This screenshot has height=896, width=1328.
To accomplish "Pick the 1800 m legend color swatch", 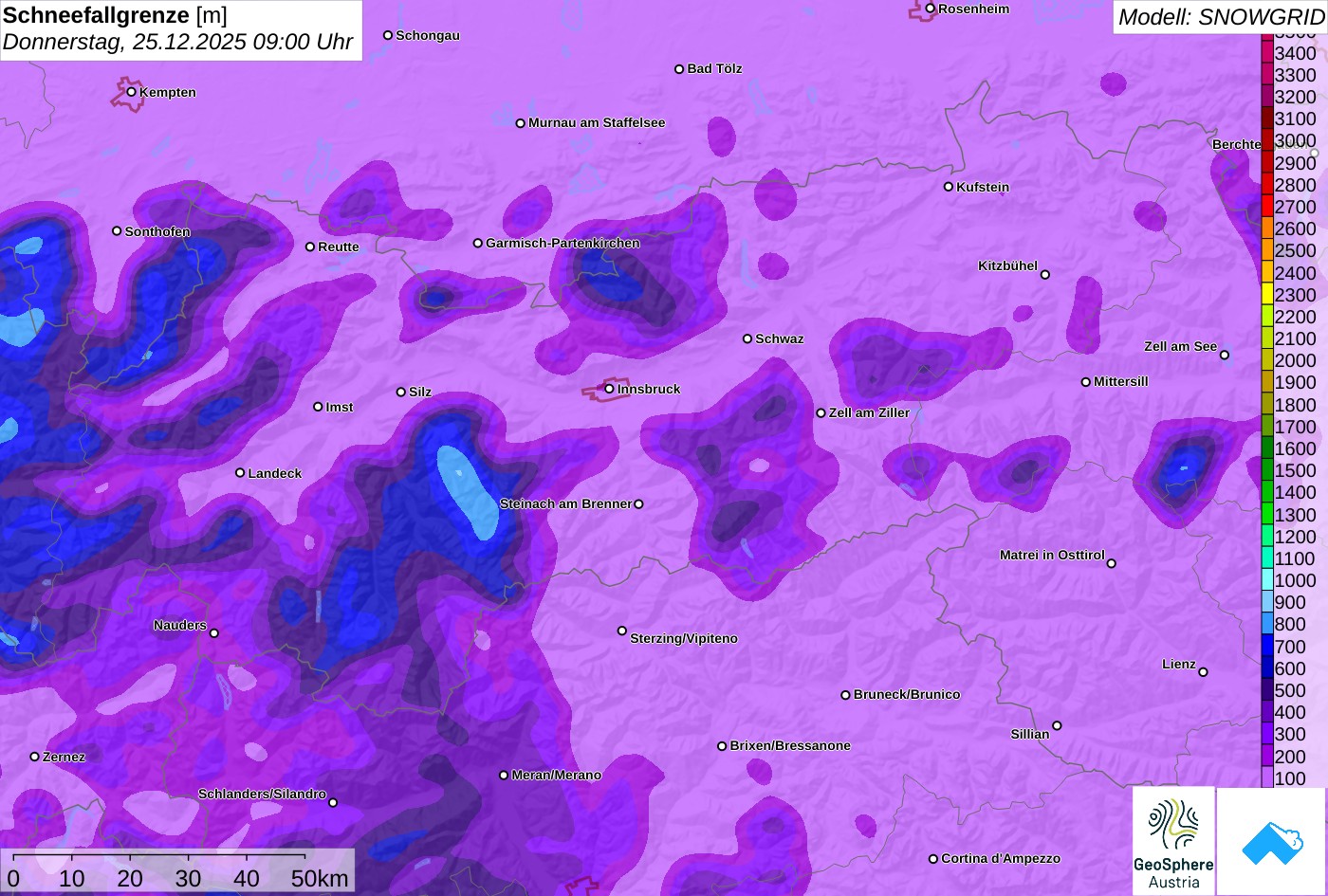I will coord(1266,405).
